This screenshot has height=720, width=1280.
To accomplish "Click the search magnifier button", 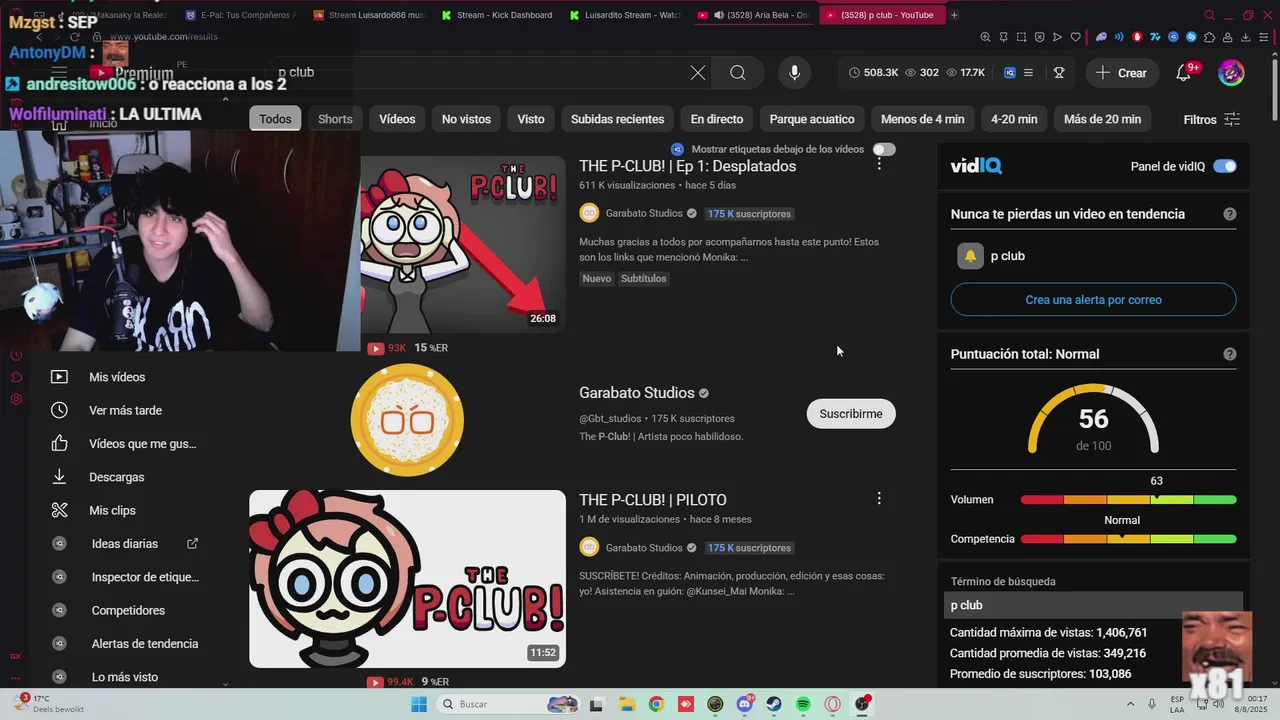I will [x=738, y=72].
